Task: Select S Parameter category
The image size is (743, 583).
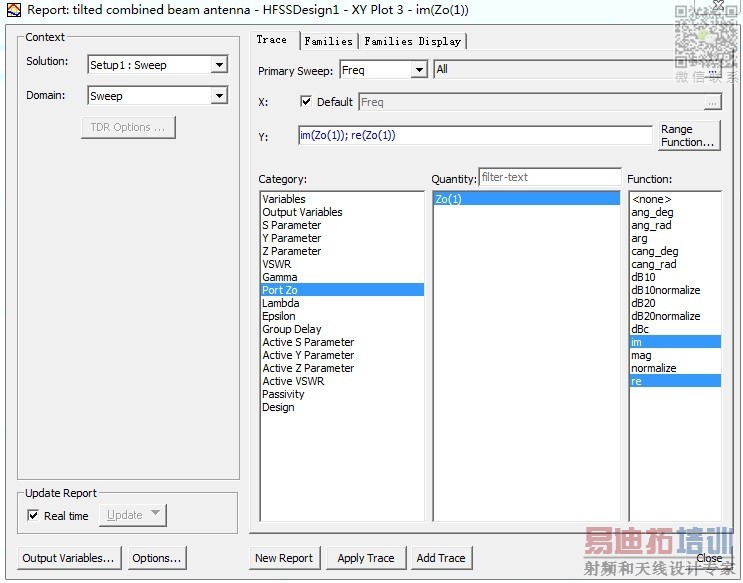Action: point(342,225)
